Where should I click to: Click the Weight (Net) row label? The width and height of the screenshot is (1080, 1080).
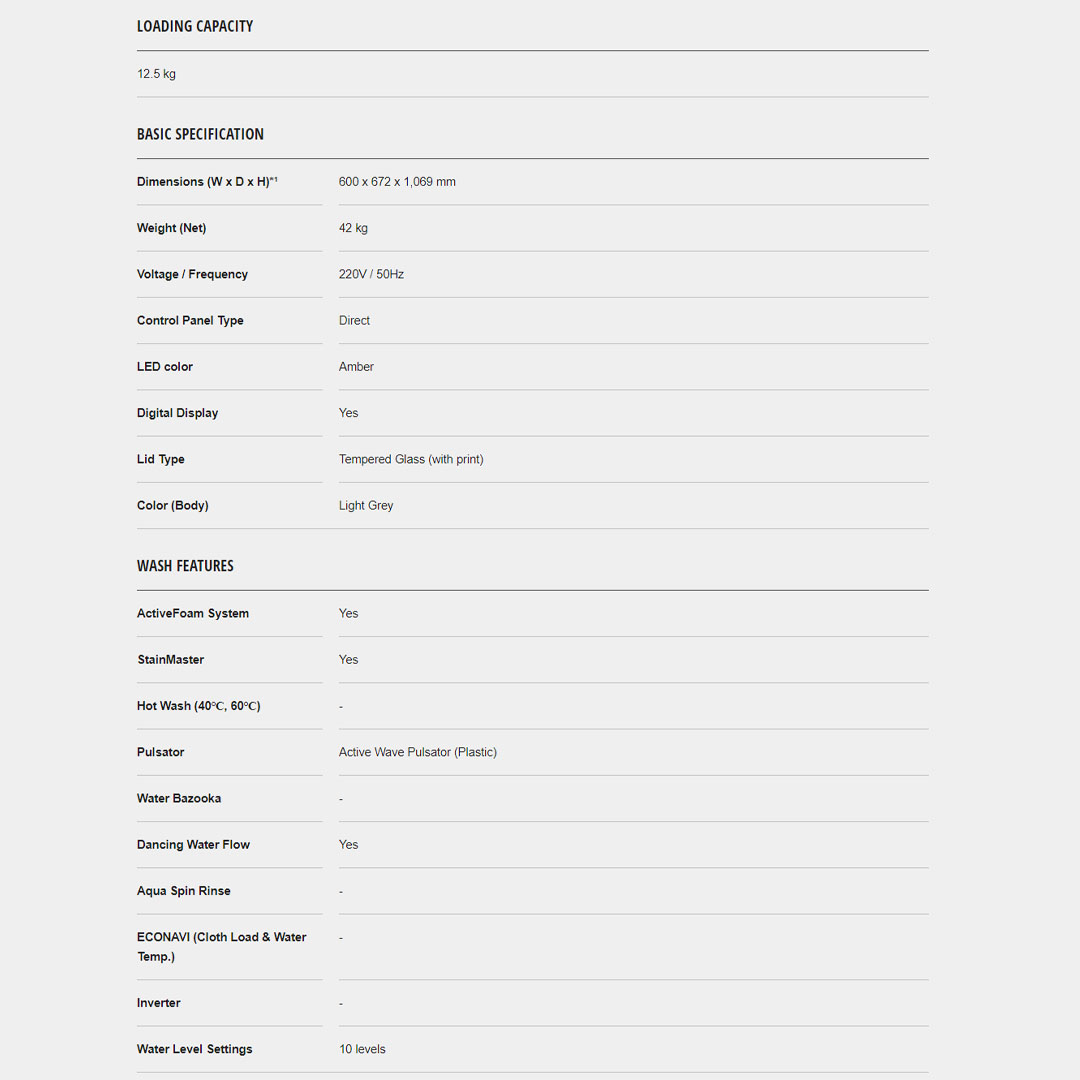point(171,228)
